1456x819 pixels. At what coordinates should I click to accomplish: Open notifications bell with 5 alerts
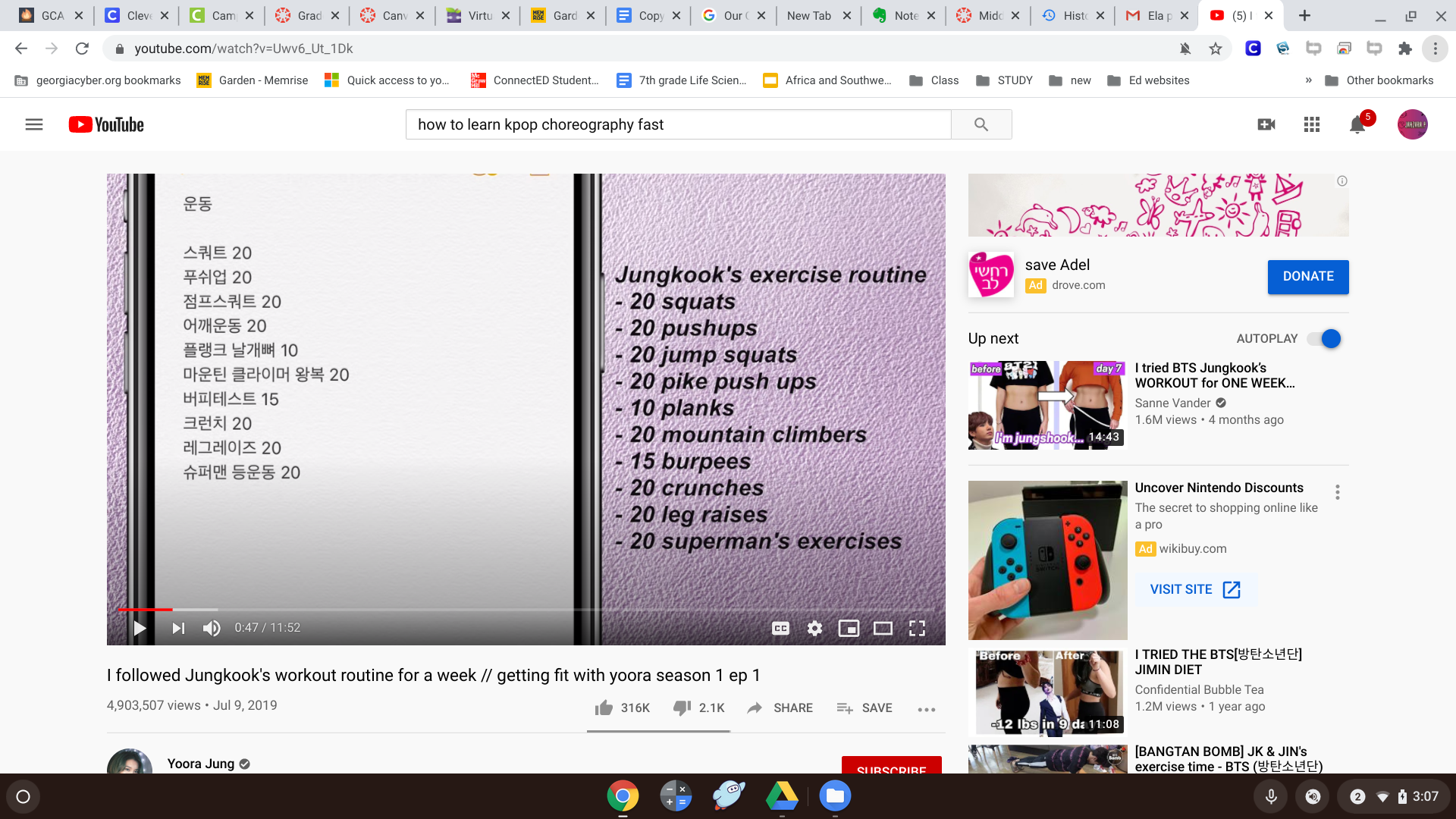[x=1357, y=124]
